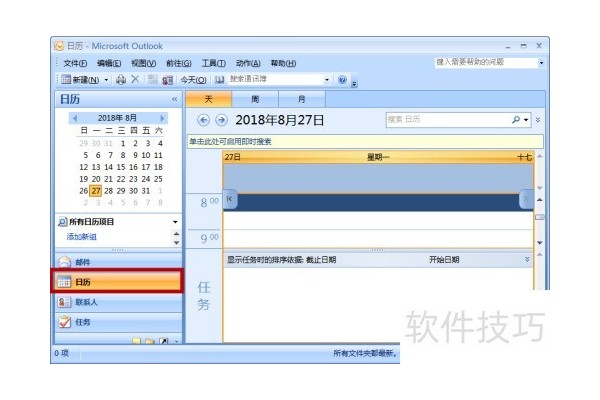The image size is (600, 400).
Task: Select date 28 in the mini calendar
Action: click(109, 191)
